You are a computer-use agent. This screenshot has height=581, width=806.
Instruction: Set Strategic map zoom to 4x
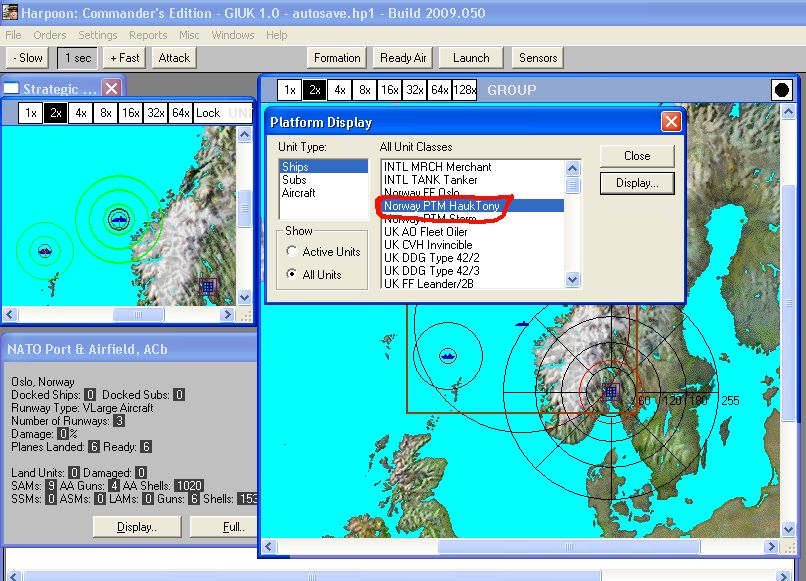(81, 113)
